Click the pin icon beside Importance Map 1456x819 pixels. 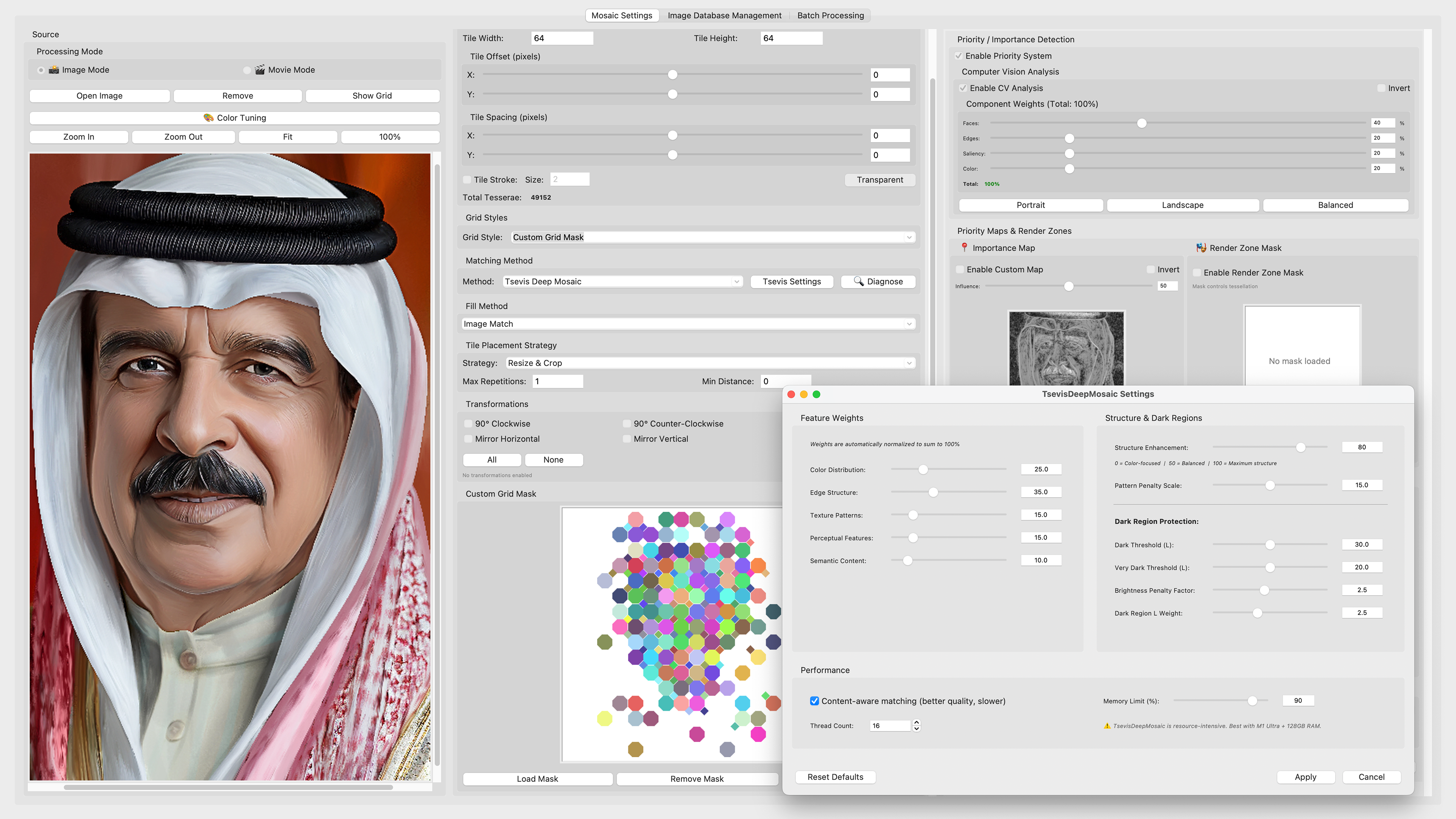(964, 248)
